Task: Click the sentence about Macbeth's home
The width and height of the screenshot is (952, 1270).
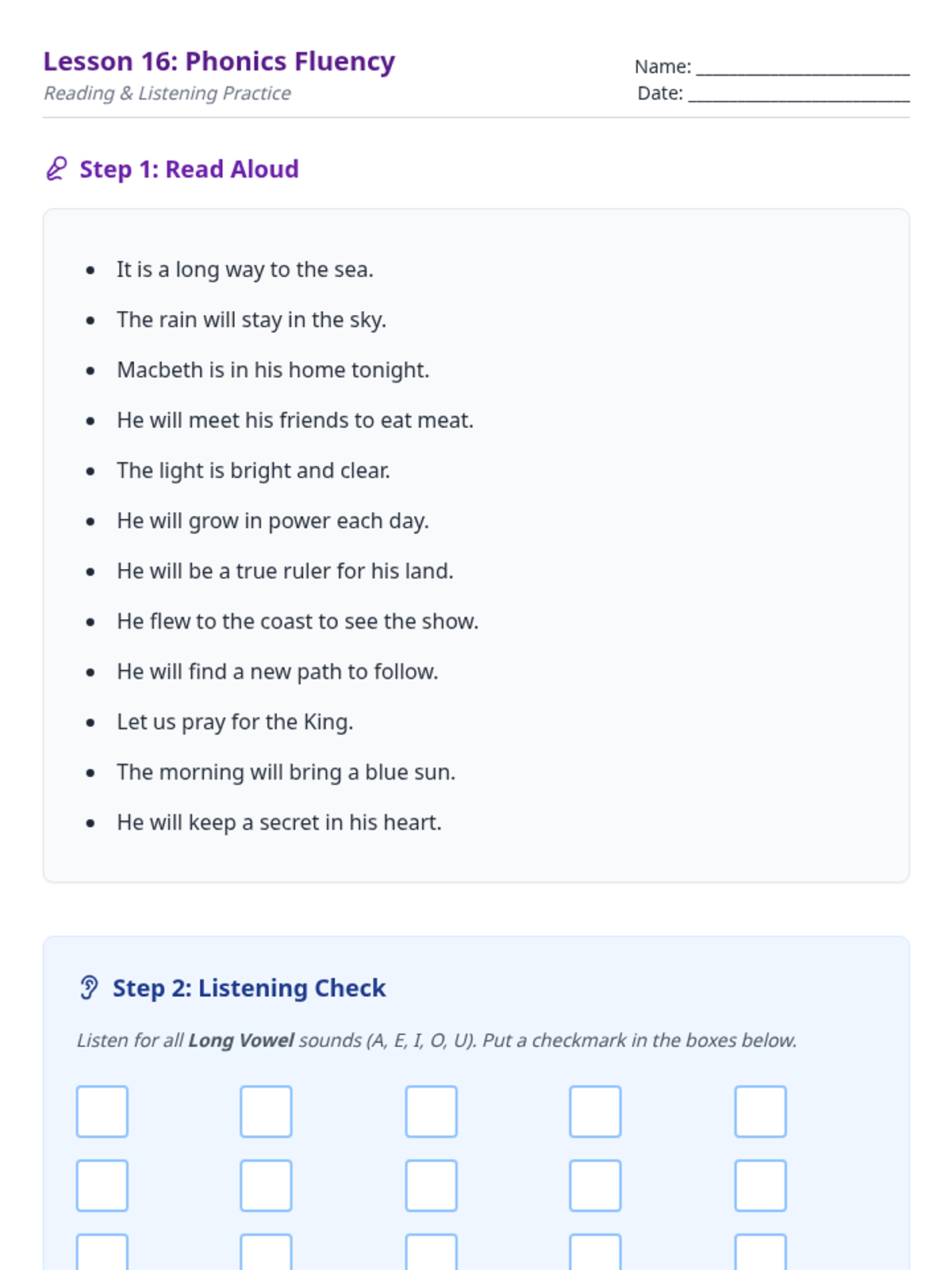Action: (273, 370)
